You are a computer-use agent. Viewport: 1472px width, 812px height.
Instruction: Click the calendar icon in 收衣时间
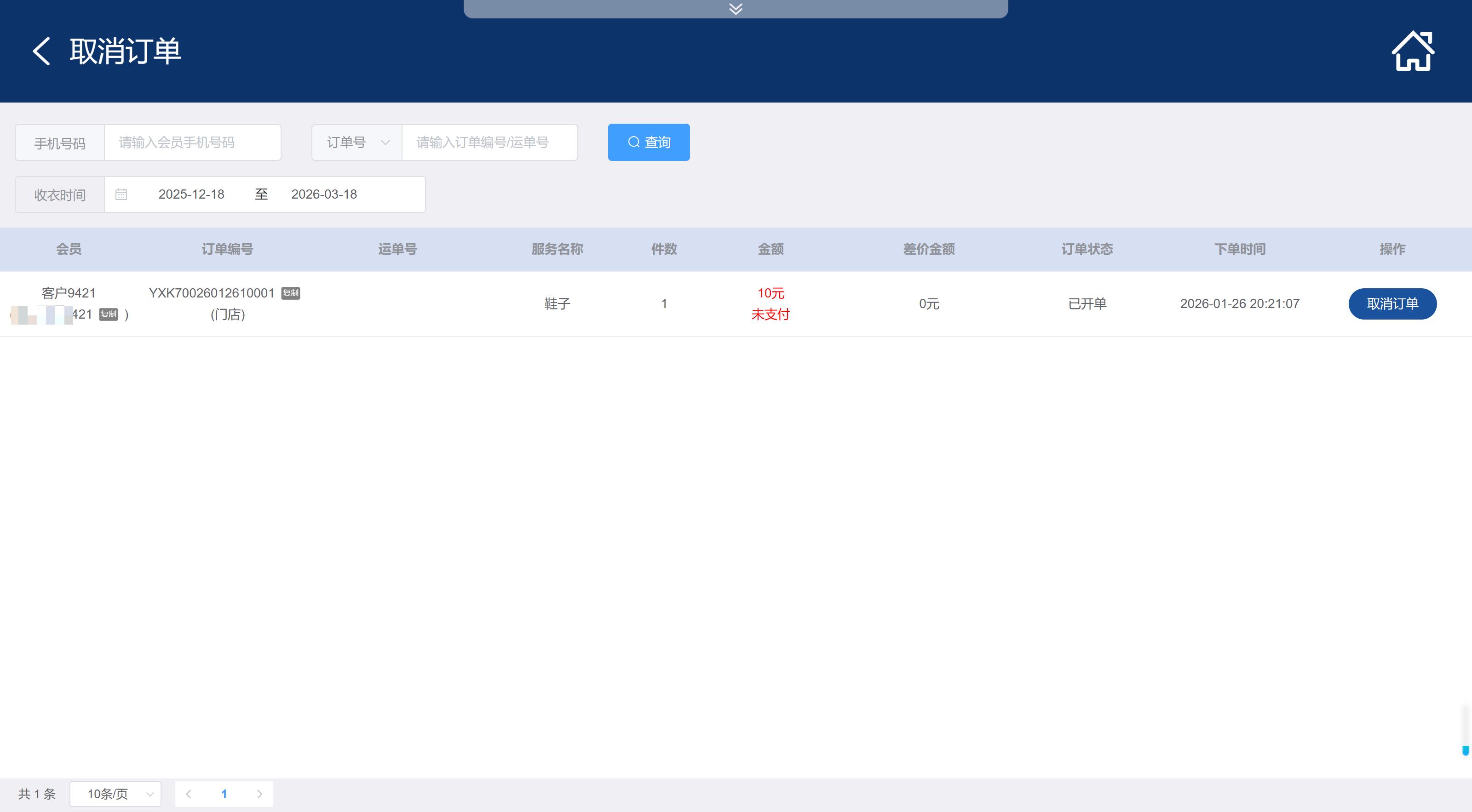tap(121, 194)
